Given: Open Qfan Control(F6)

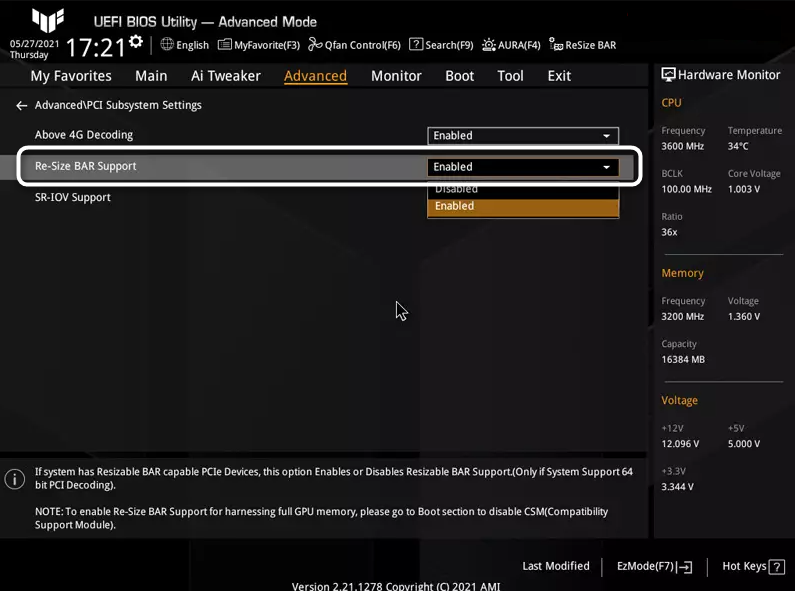Looking at the screenshot, I should tap(354, 45).
